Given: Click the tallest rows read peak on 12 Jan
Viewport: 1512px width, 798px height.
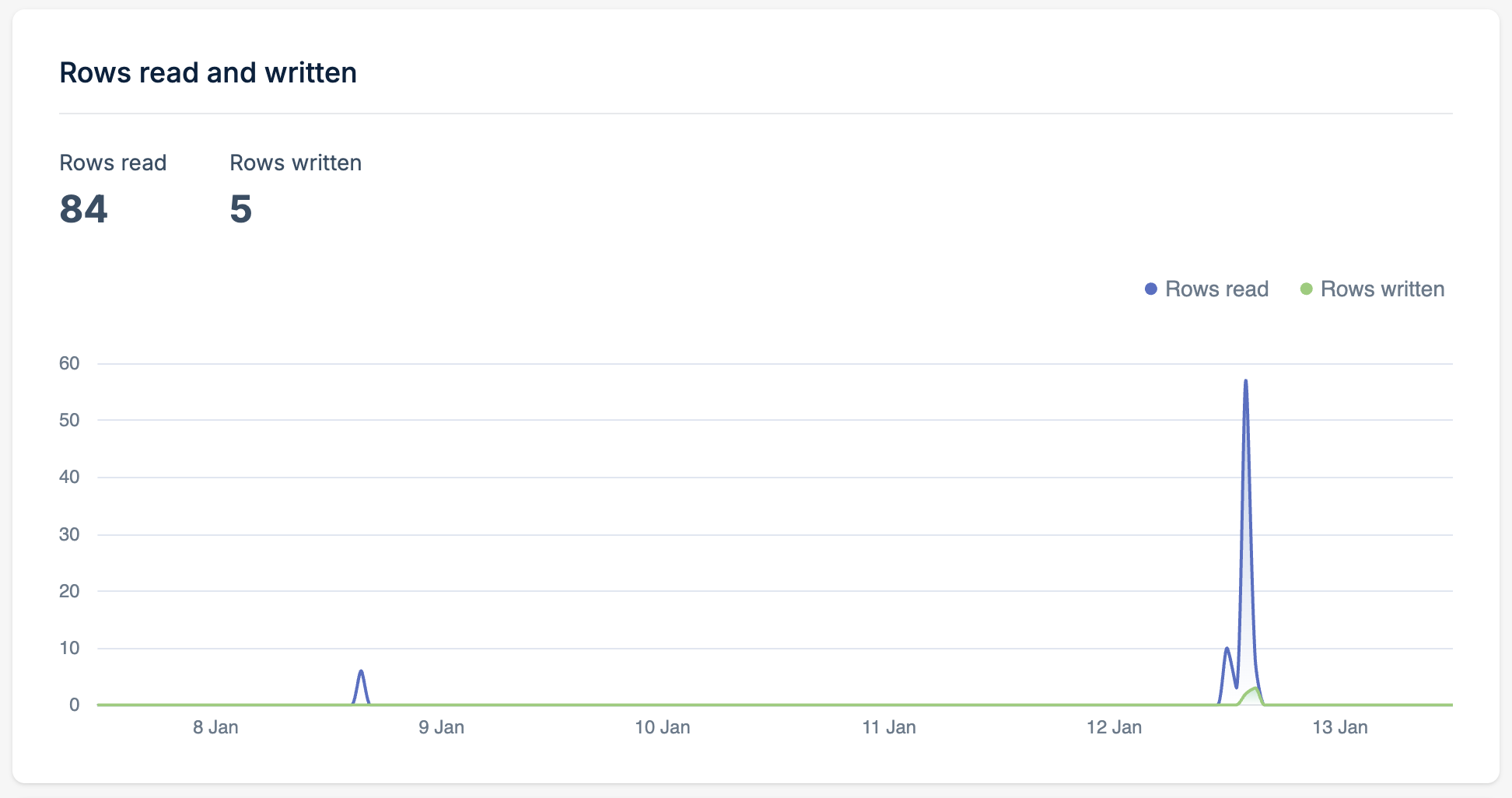Looking at the screenshot, I should pos(1246,381).
